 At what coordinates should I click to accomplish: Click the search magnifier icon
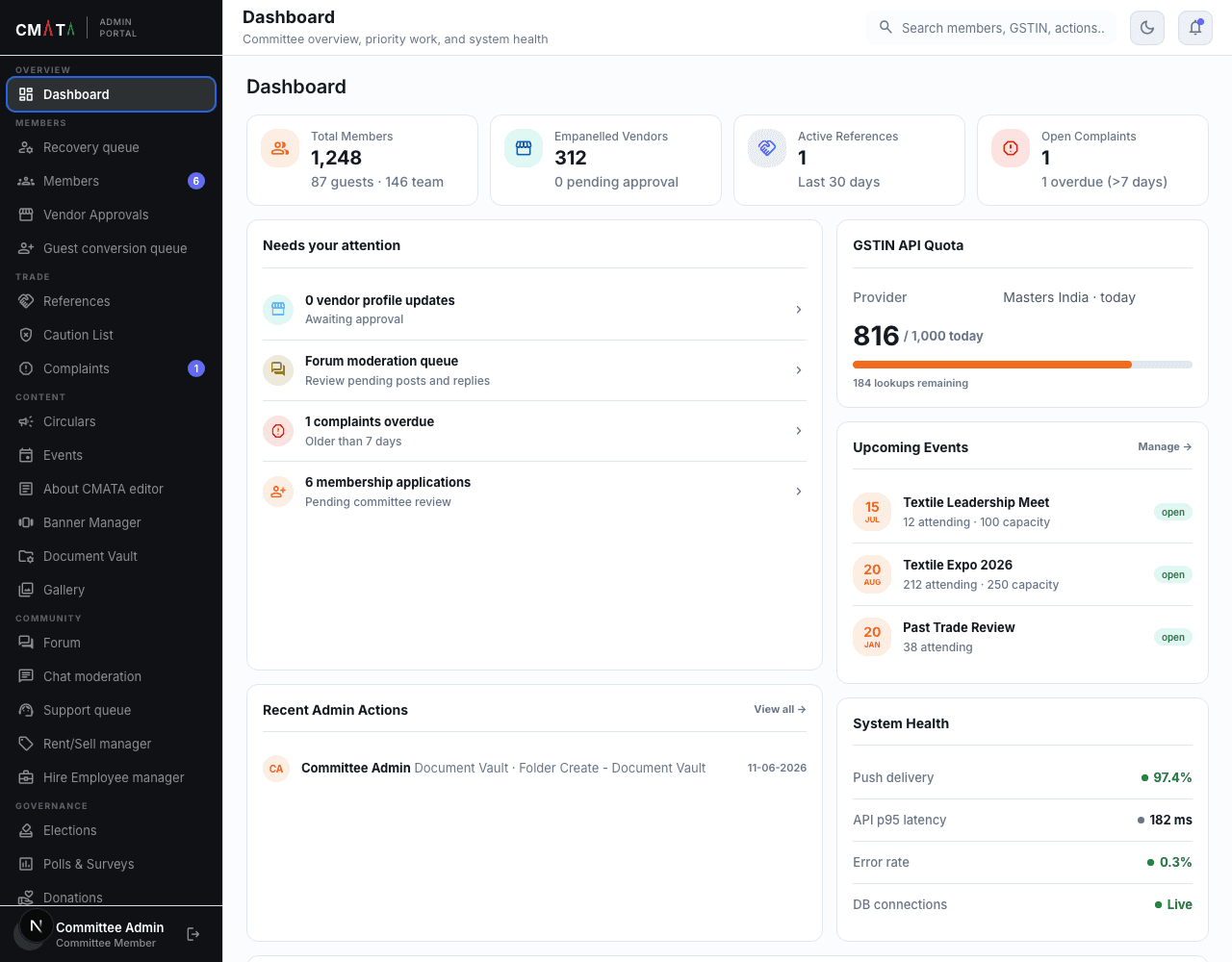pyautogui.click(x=885, y=28)
